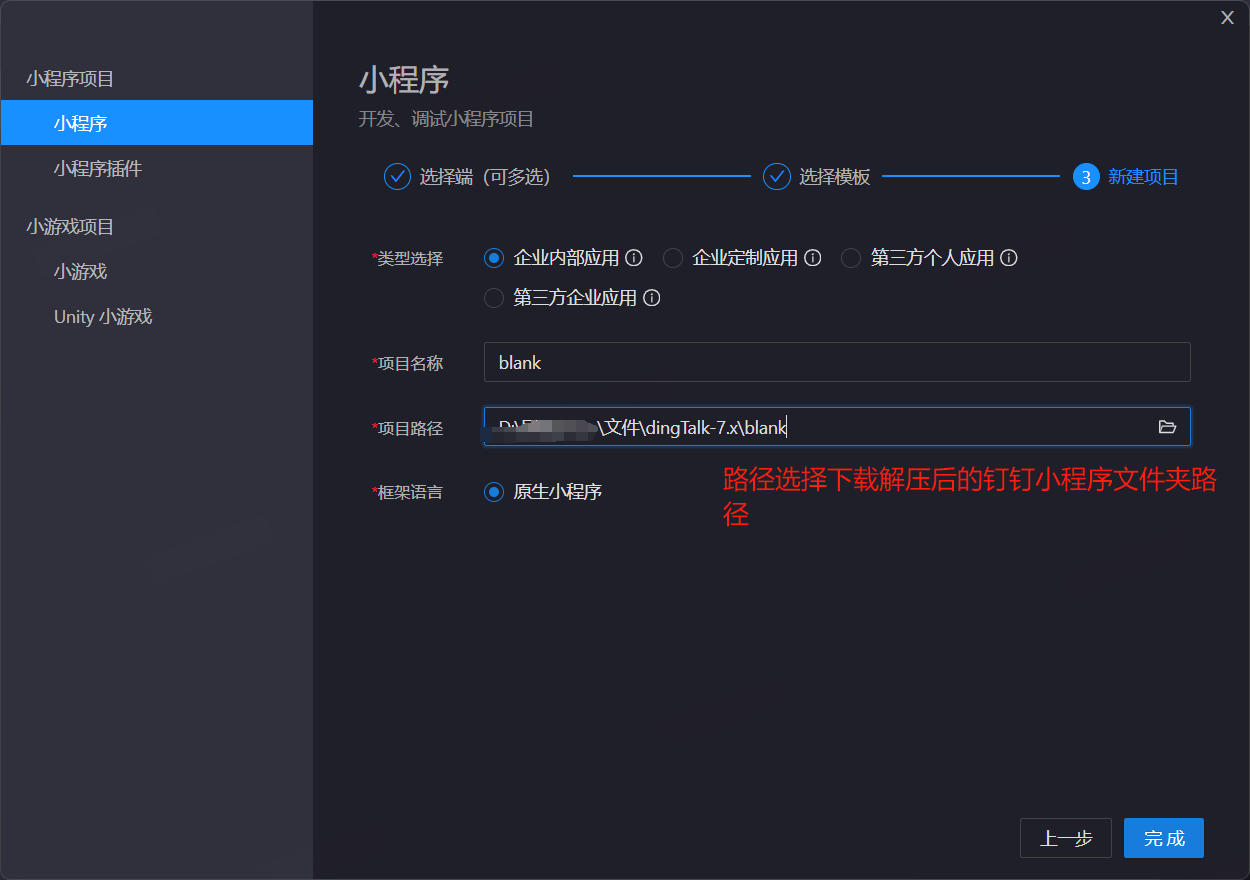Select 原生小程序 framework radio button
This screenshot has height=880, width=1250.
click(x=493, y=492)
